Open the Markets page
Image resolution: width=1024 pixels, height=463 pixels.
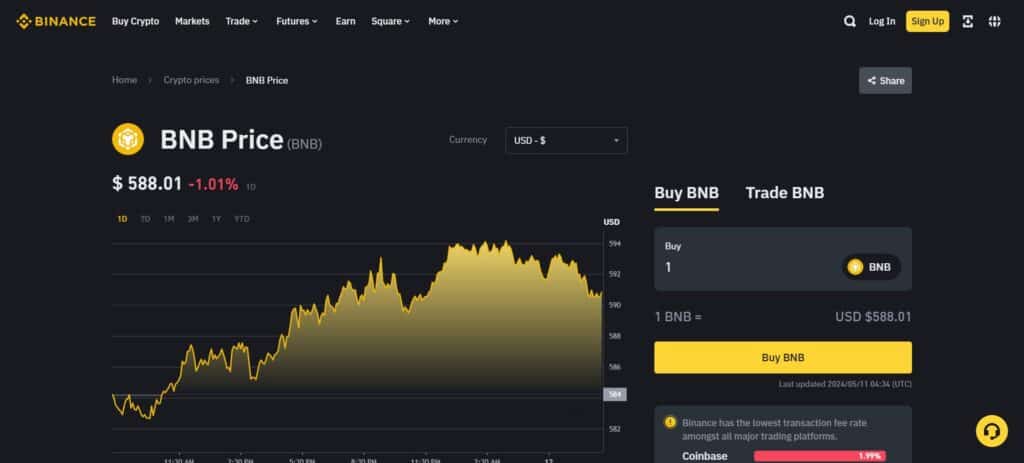192,22
